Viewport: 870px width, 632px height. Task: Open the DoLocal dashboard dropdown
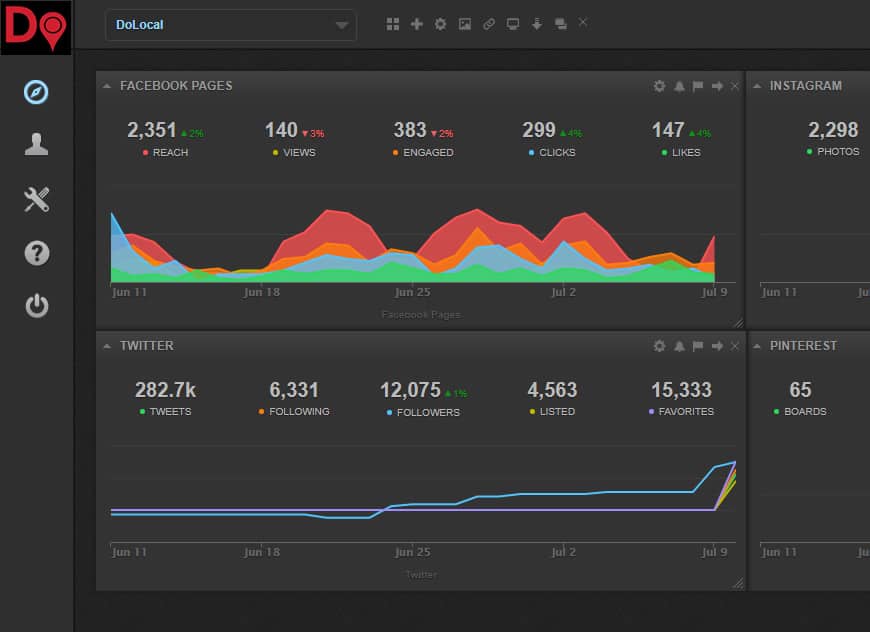tap(230, 25)
